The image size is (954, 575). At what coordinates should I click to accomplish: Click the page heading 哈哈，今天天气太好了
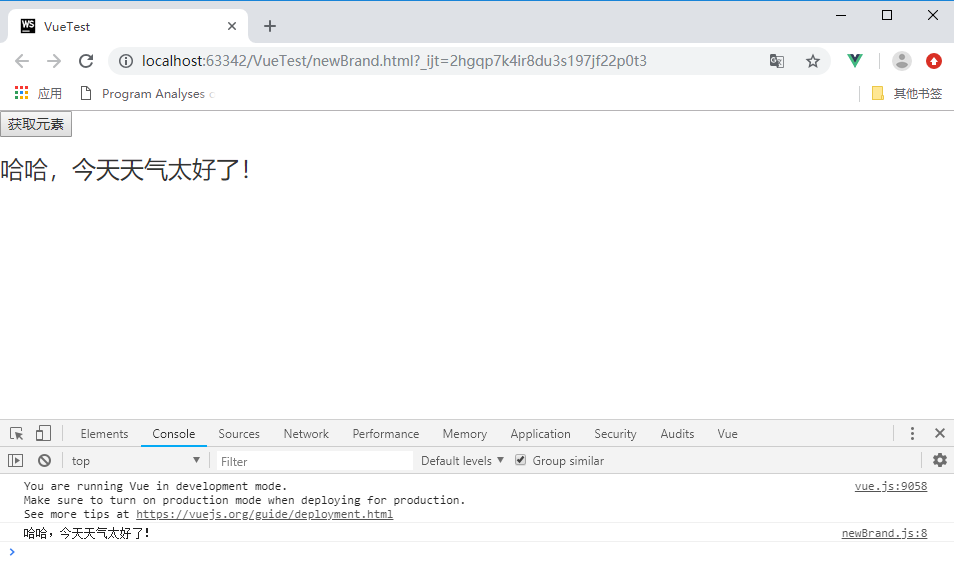point(125,170)
